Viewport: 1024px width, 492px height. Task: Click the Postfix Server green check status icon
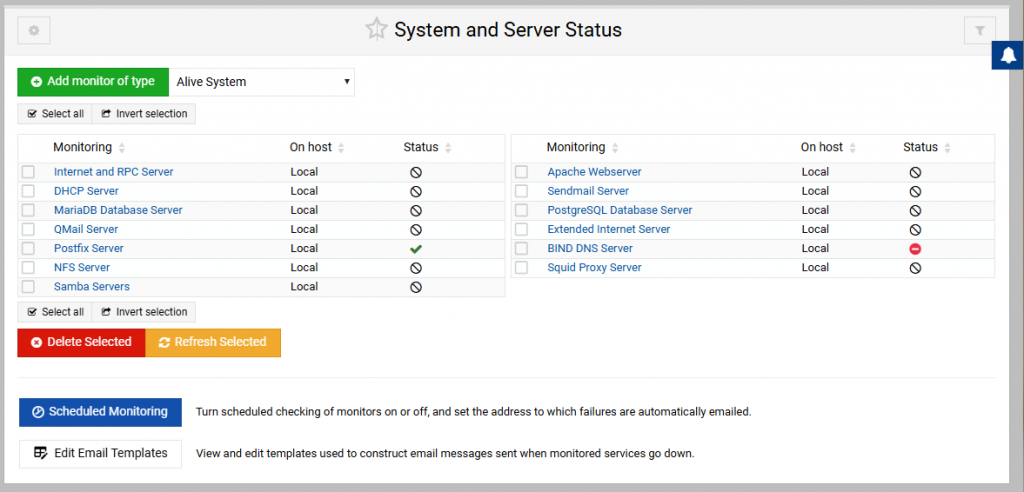click(415, 248)
